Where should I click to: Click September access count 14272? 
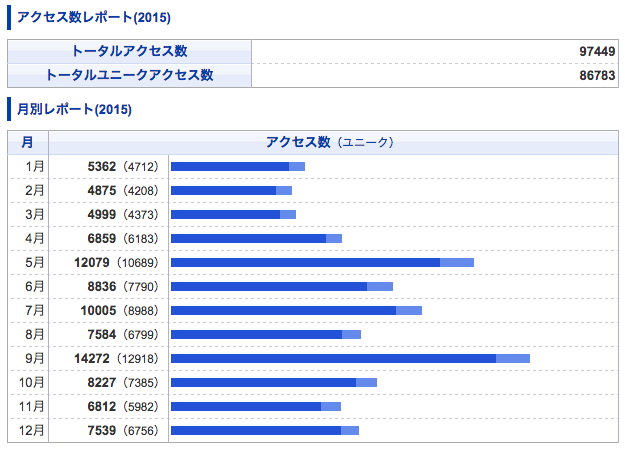pyautogui.click(x=92, y=358)
